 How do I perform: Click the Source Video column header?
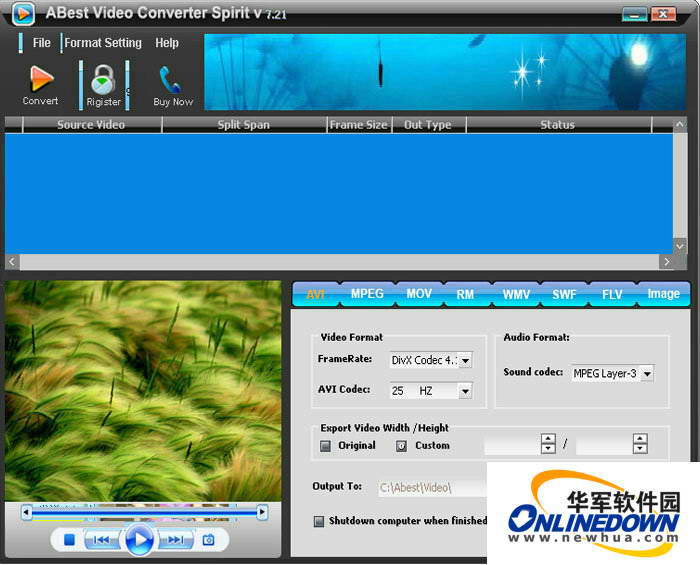click(x=91, y=125)
